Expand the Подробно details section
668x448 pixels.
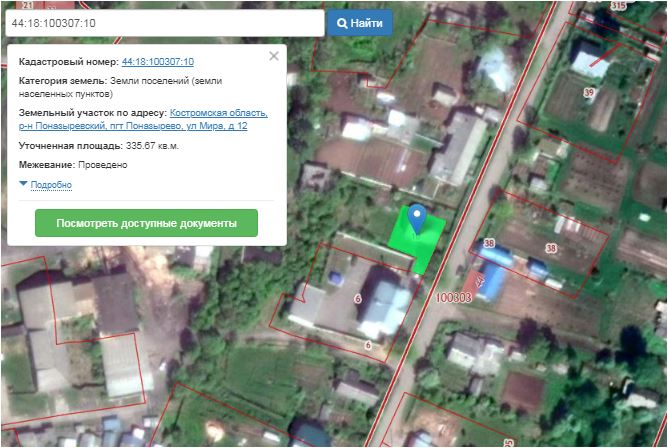pyautogui.click(x=51, y=185)
